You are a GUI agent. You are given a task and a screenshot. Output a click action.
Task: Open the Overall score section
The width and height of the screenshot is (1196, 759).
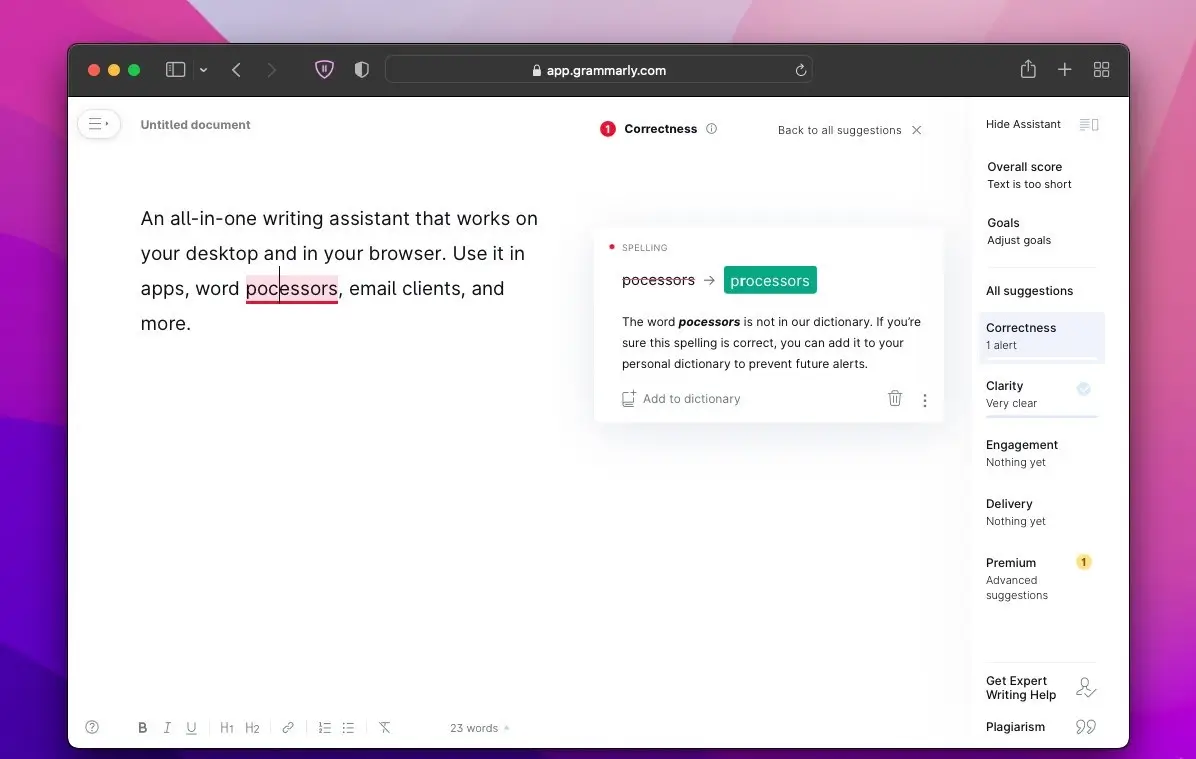tap(1029, 175)
